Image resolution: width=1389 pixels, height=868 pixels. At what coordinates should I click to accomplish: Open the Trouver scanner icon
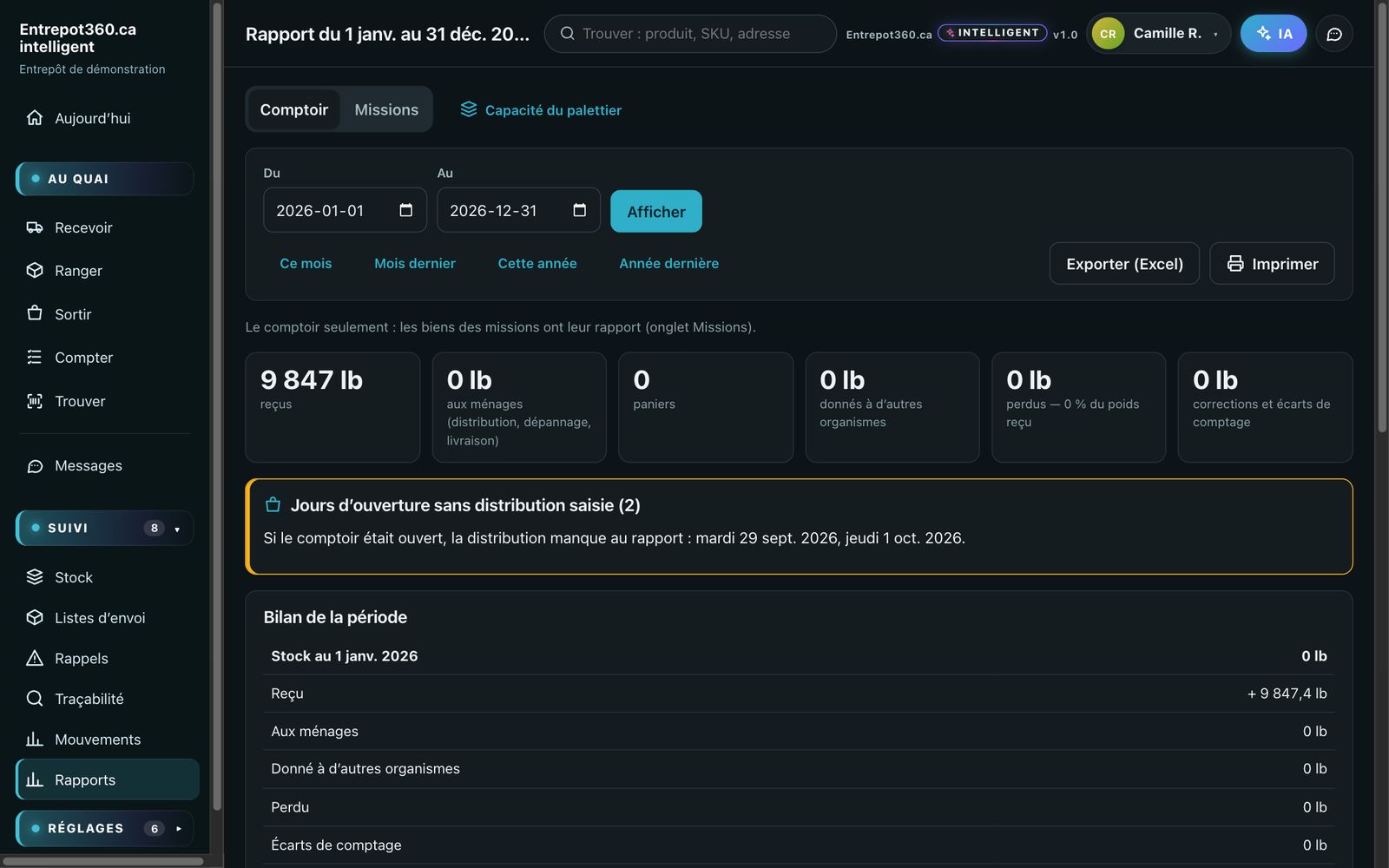[x=35, y=401]
